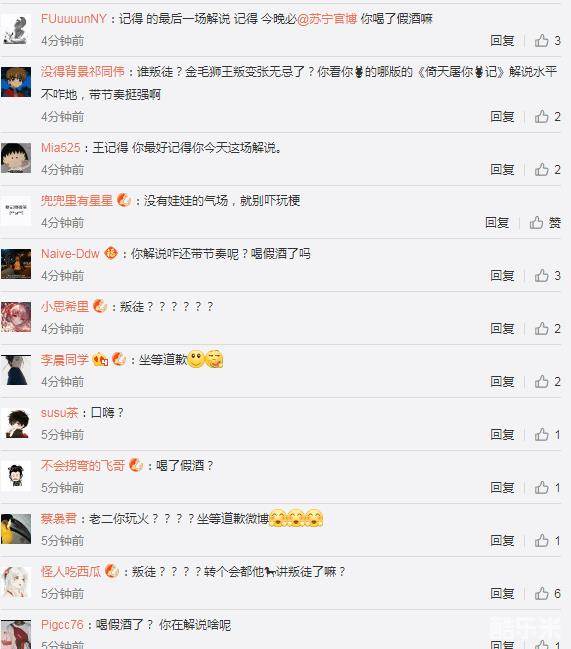Thumbs-up Naive-Ddw's comment
Viewport: 571px width, 649px height.
point(541,276)
